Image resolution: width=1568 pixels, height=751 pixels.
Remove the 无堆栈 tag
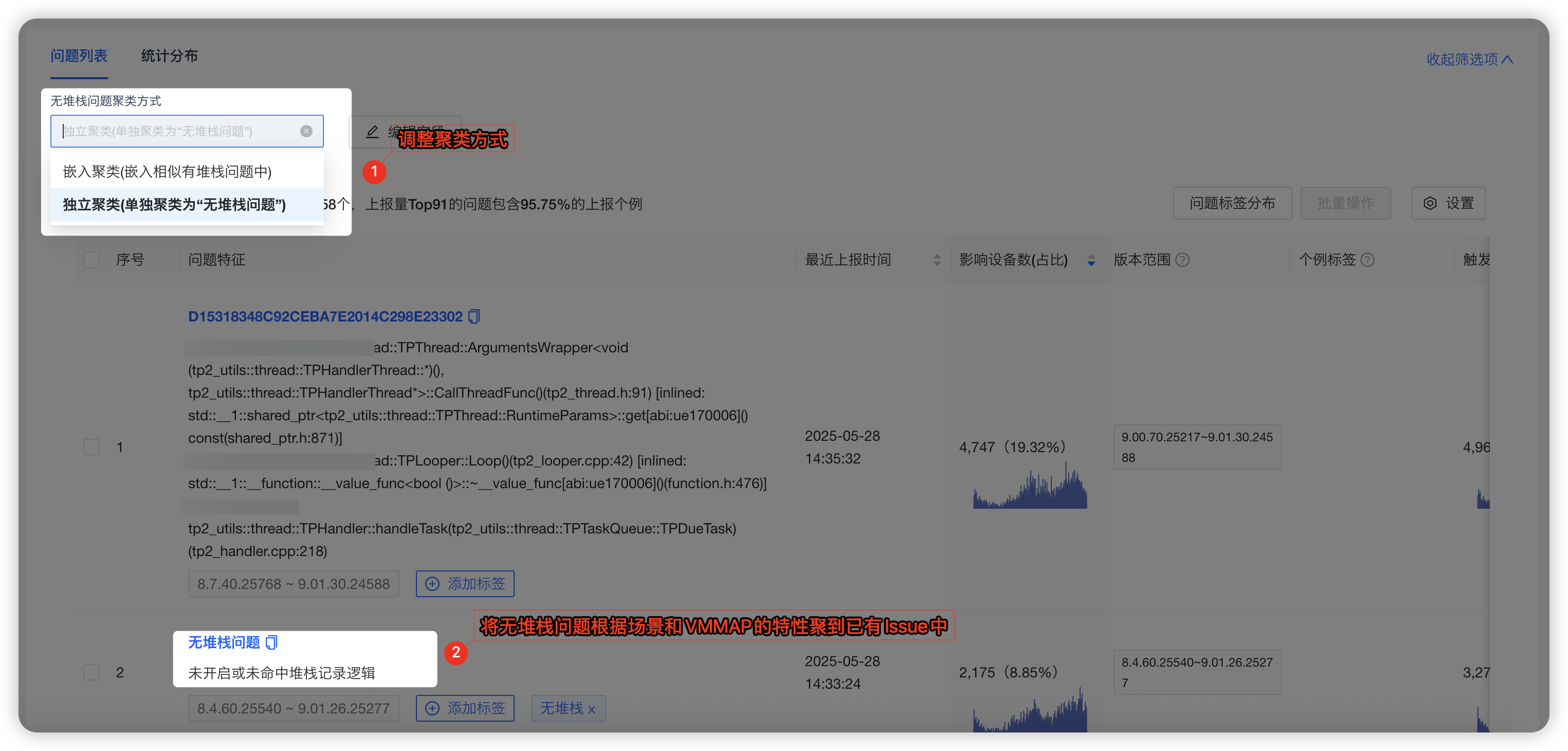pos(592,709)
